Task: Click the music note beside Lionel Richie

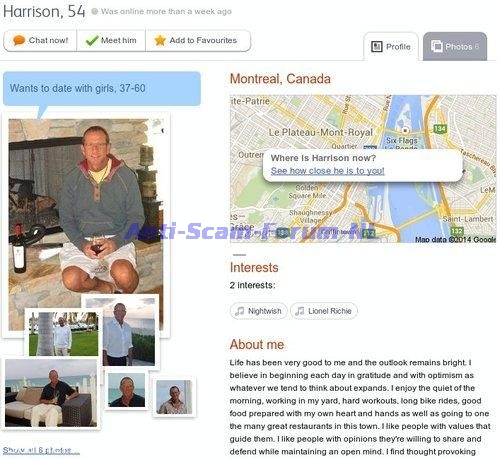Action: coord(300,311)
